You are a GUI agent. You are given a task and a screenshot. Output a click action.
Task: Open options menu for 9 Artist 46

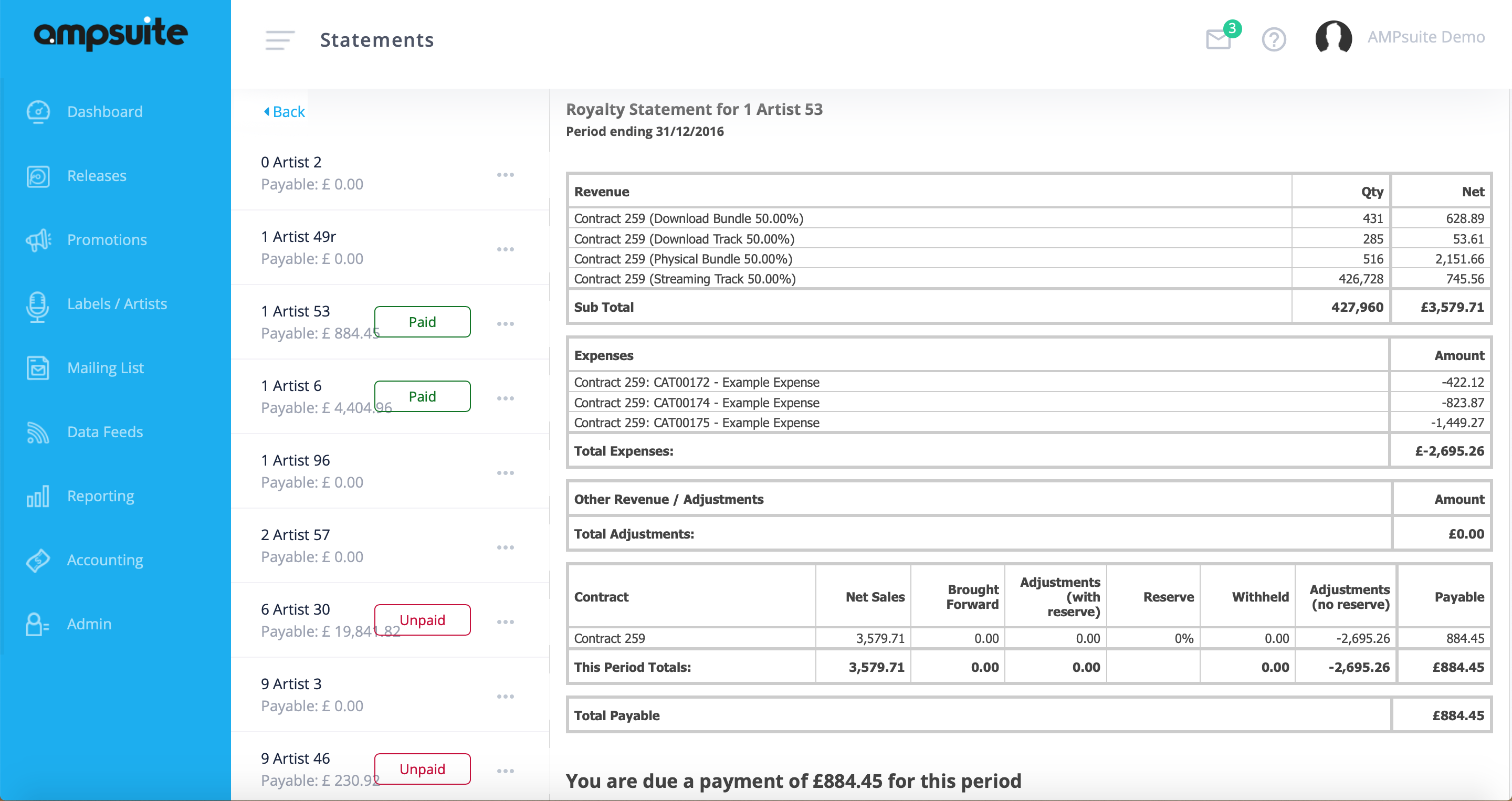[506, 771]
